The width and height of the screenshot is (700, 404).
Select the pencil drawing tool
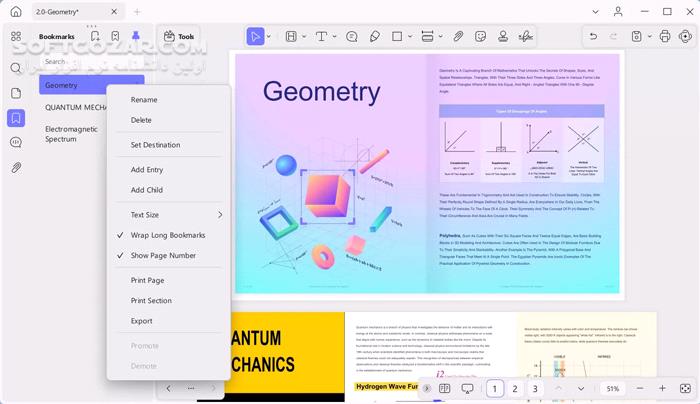[x=375, y=37]
